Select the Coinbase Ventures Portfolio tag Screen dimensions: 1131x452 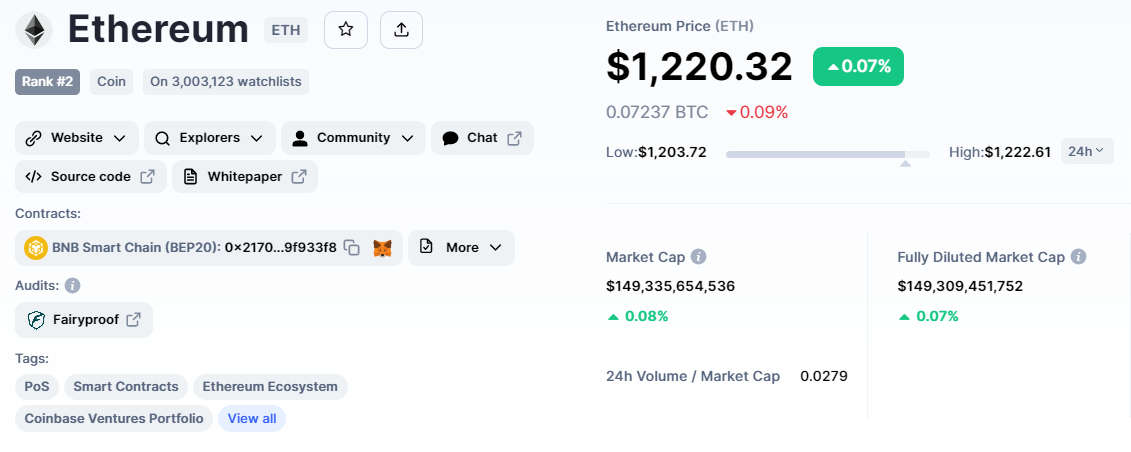pyautogui.click(x=114, y=419)
